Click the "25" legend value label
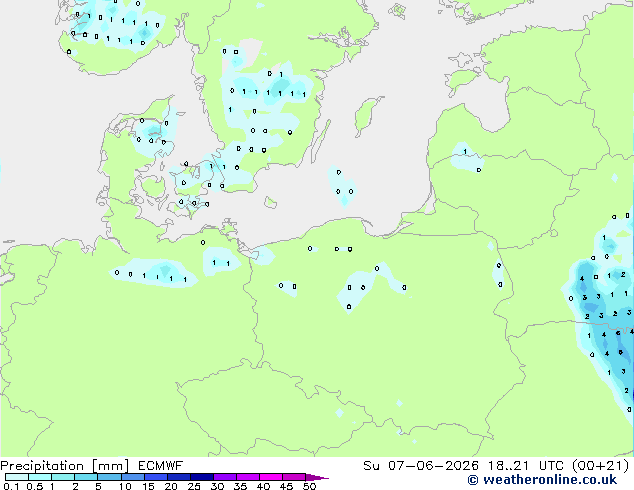The image size is (634, 490). click(x=194, y=486)
